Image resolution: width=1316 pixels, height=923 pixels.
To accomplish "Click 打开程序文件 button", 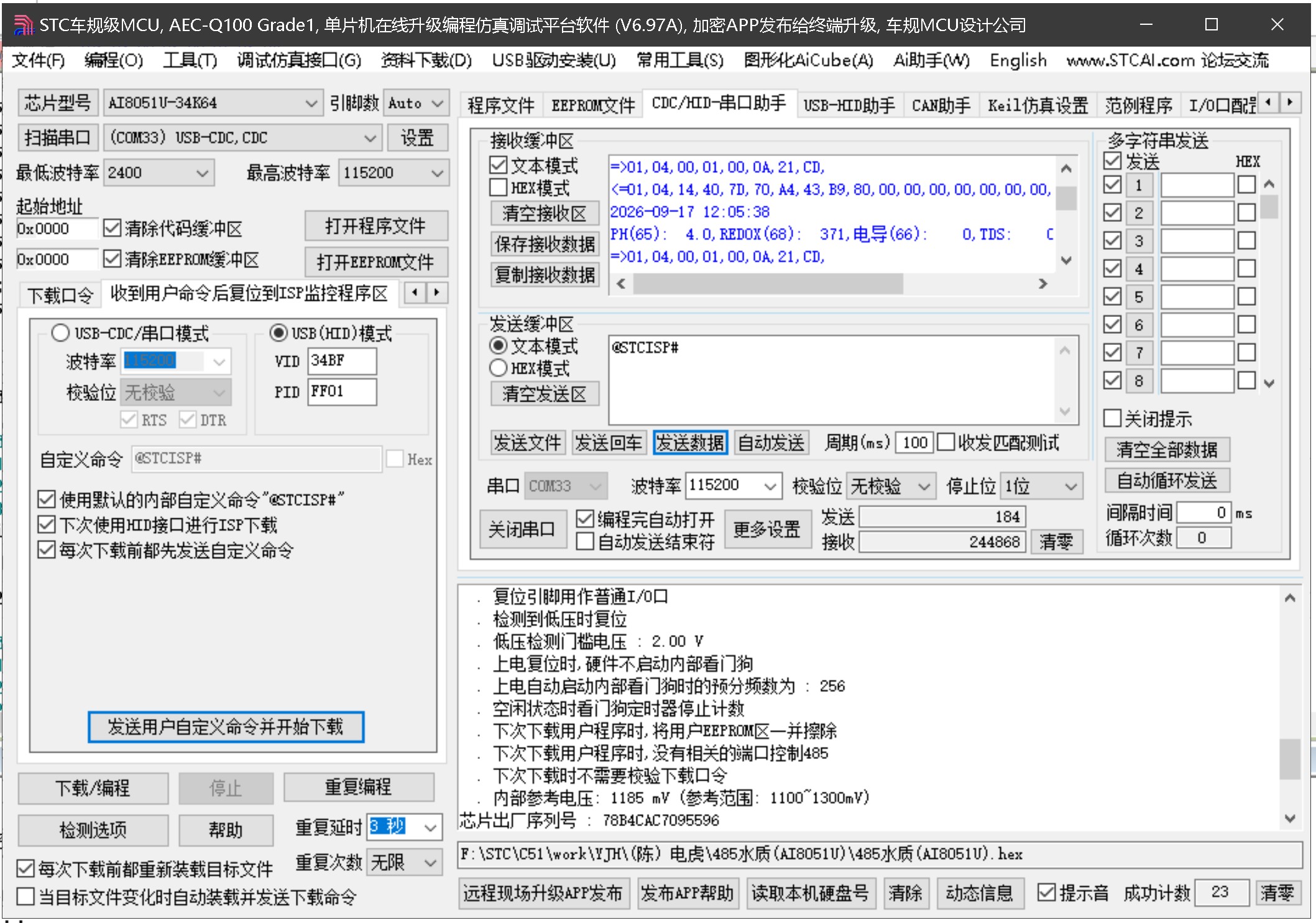I will [375, 226].
